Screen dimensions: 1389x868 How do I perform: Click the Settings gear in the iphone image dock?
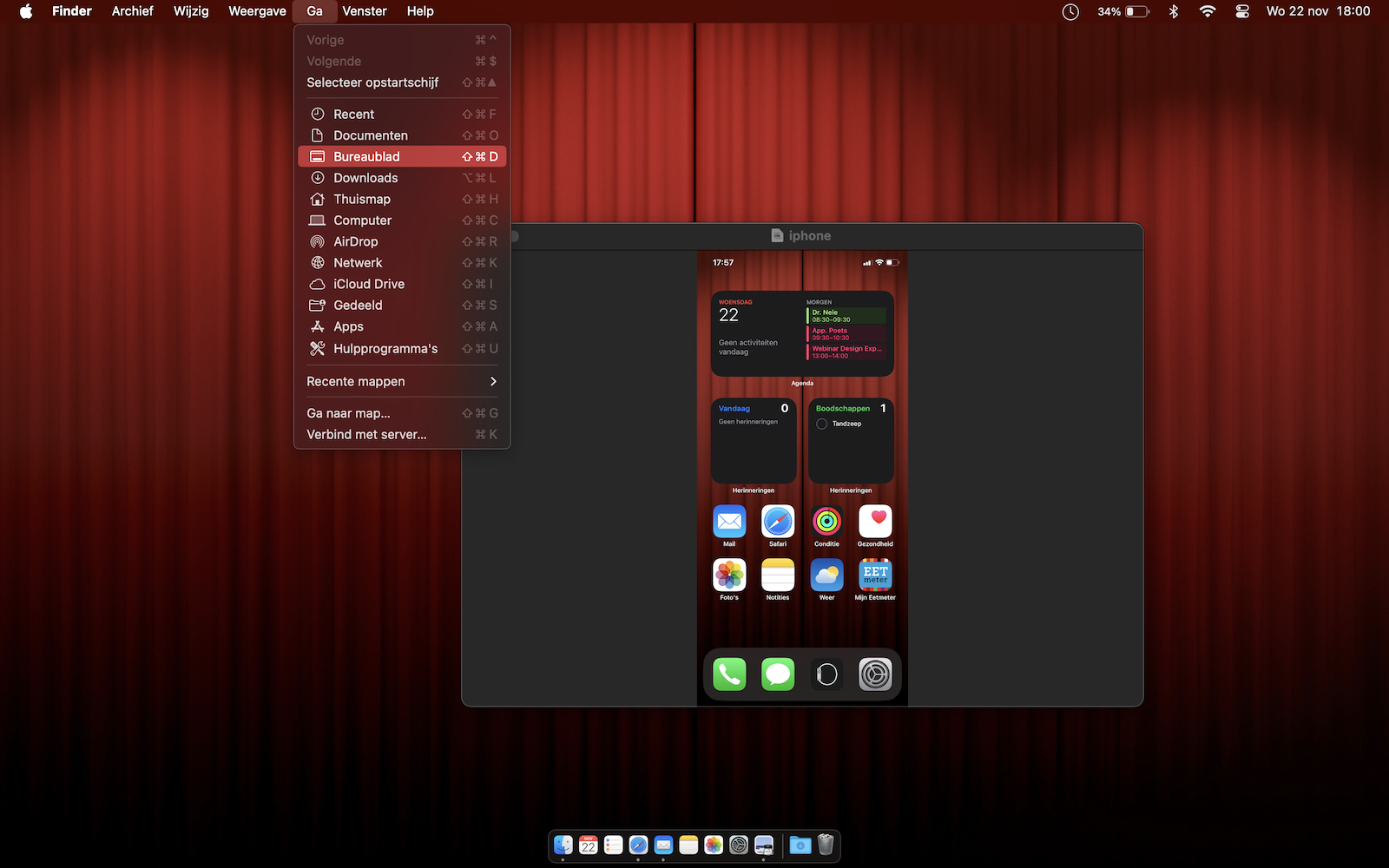click(875, 674)
